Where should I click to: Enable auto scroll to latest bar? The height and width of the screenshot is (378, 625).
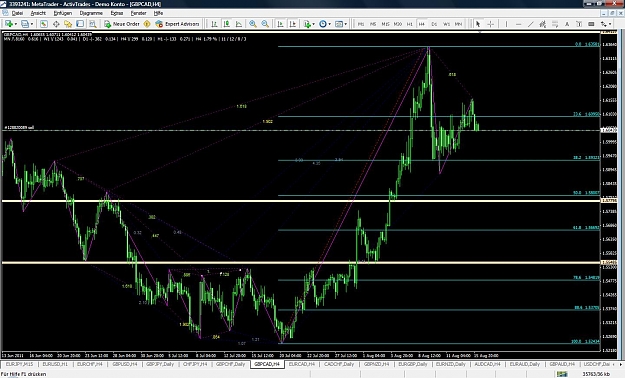(280, 24)
